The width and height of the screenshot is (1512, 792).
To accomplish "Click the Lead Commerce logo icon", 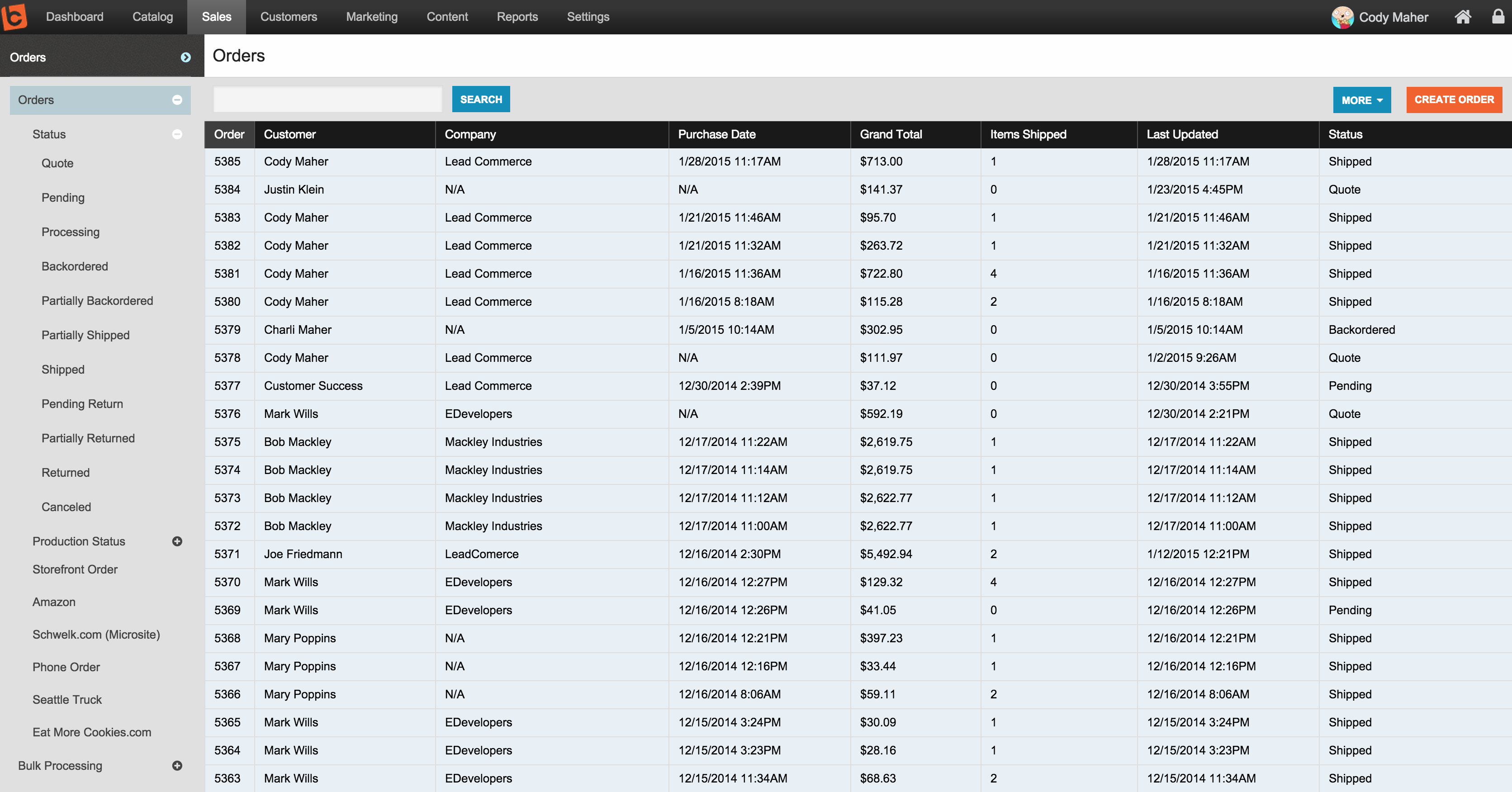I will click(x=14, y=16).
